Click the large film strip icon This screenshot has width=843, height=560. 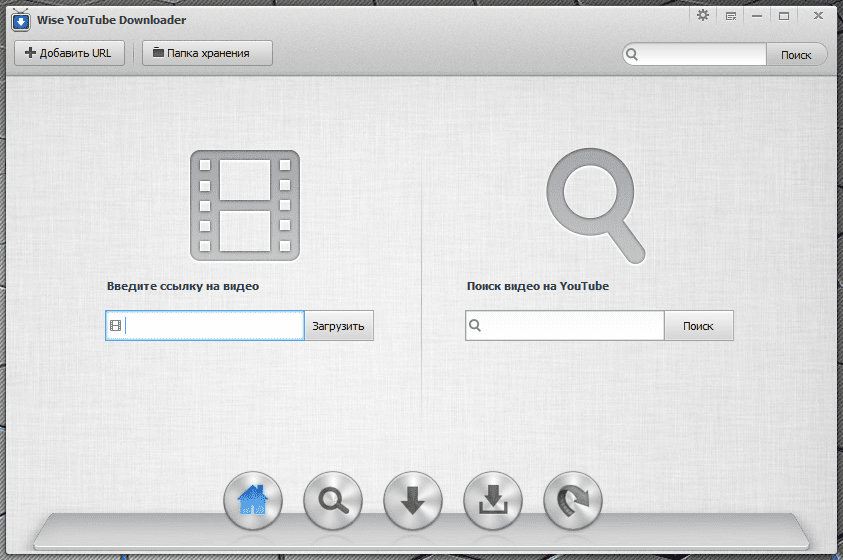(245, 205)
